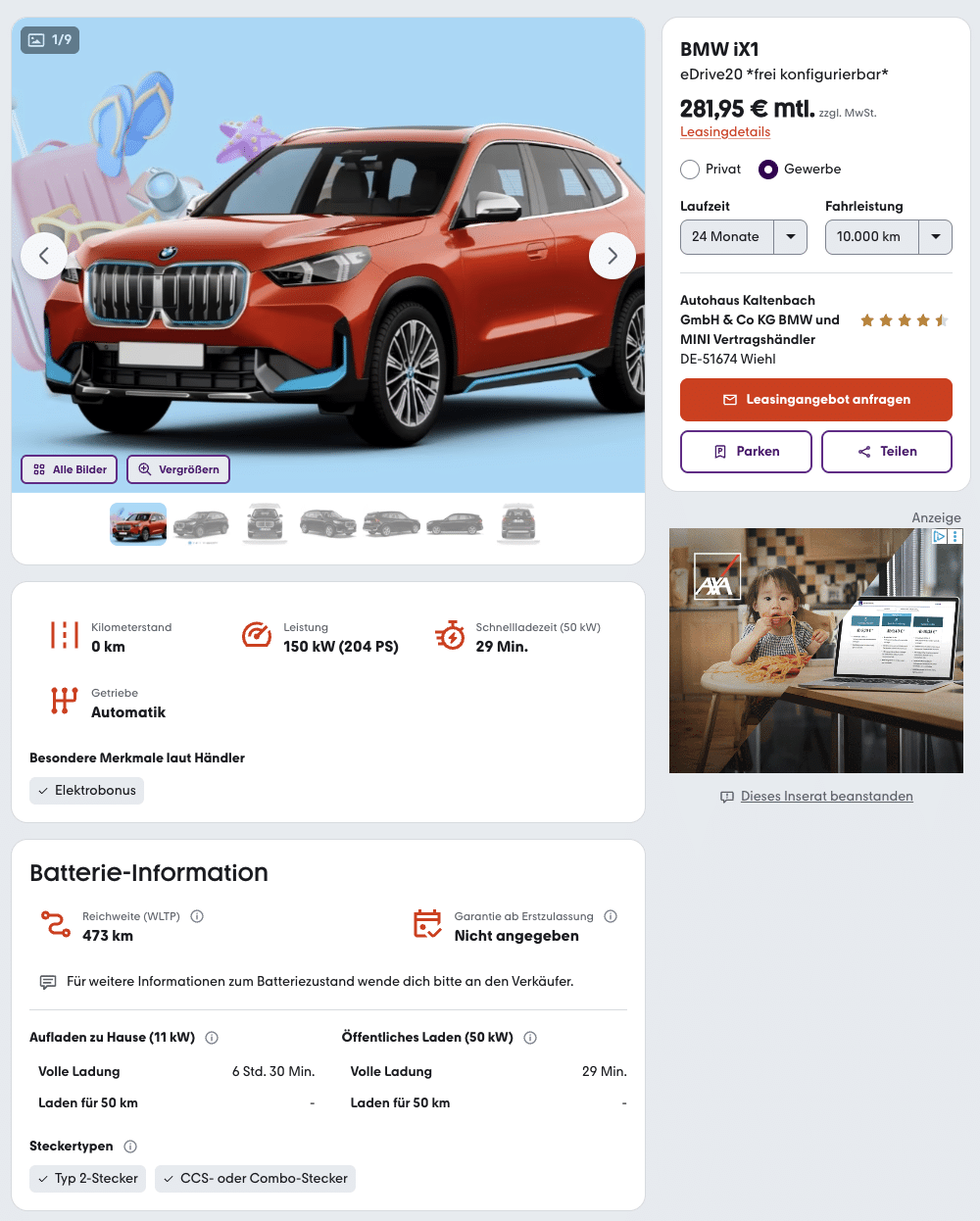Screen dimensions: 980x1221
Task: Open Alle Bilder gallery button
Action: (70, 469)
